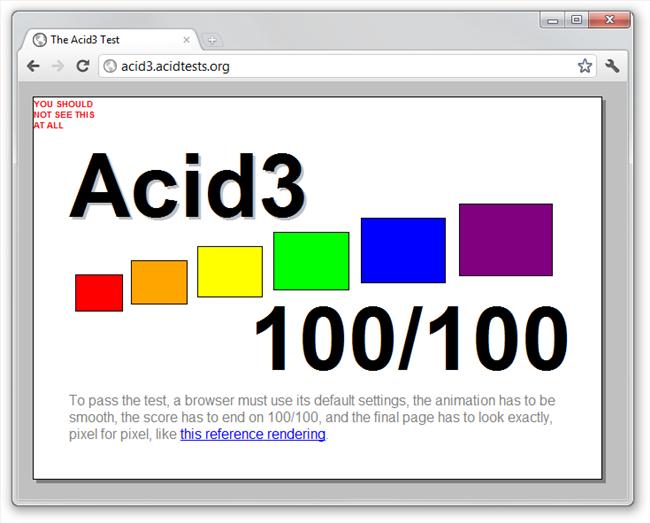The image size is (650, 523).
Task: Maximize the browser window
Action: point(576,19)
